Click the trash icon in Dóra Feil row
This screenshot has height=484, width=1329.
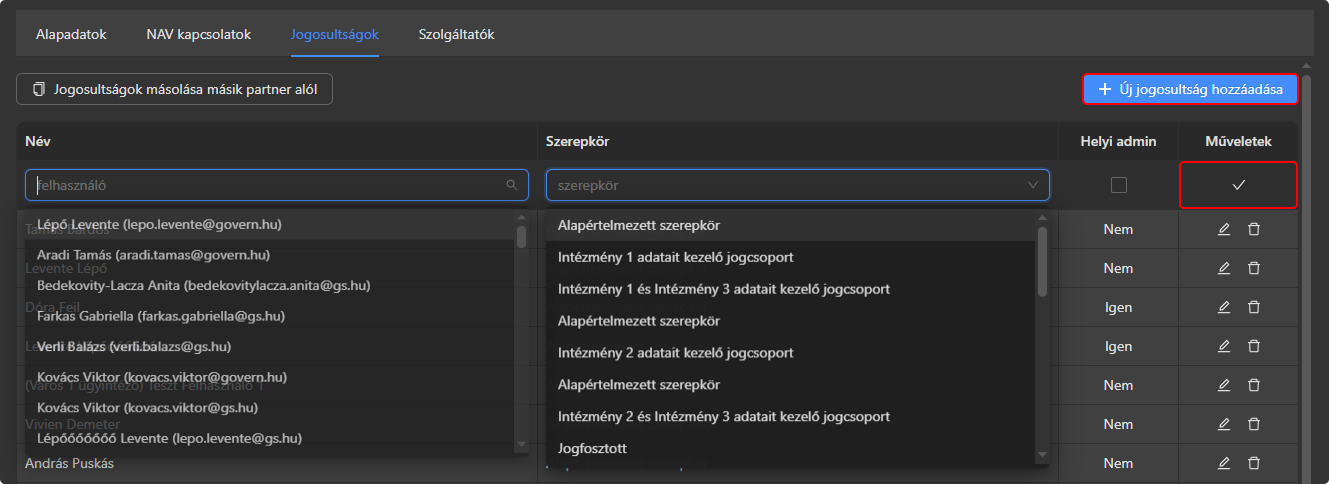pyautogui.click(x=1253, y=307)
